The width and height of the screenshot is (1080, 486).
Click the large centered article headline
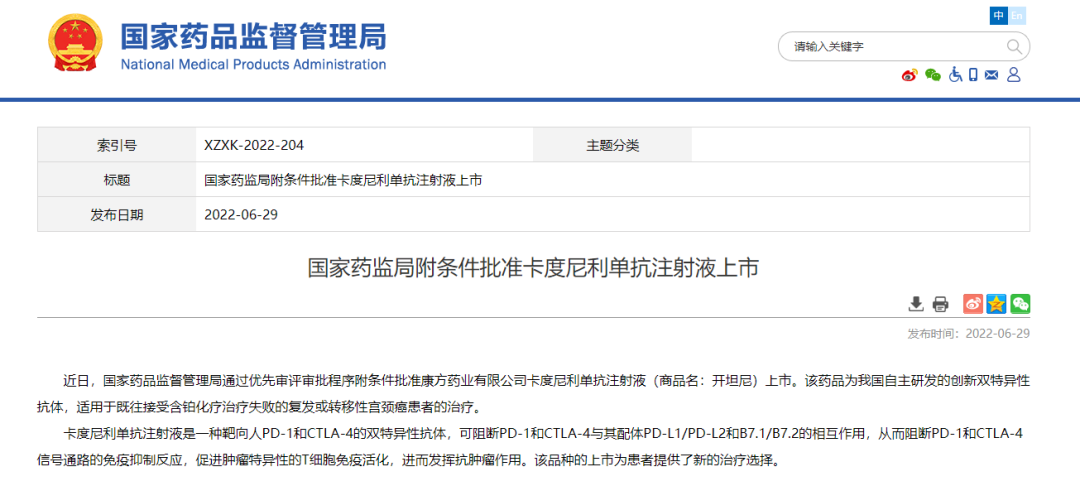pyautogui.click(x=534, y=268)
